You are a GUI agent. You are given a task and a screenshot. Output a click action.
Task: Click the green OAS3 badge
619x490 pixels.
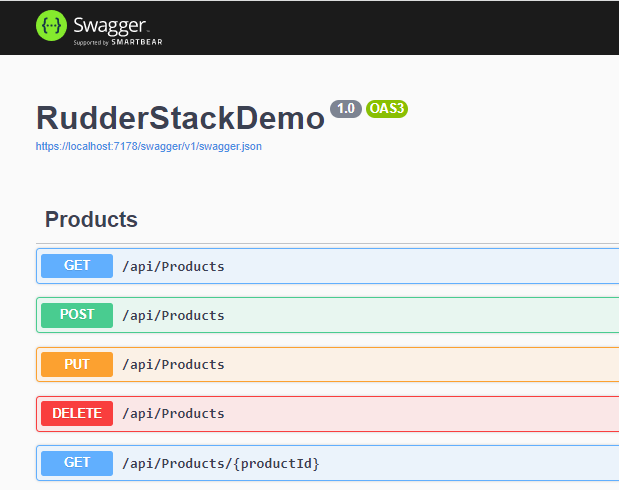[386, 109]
